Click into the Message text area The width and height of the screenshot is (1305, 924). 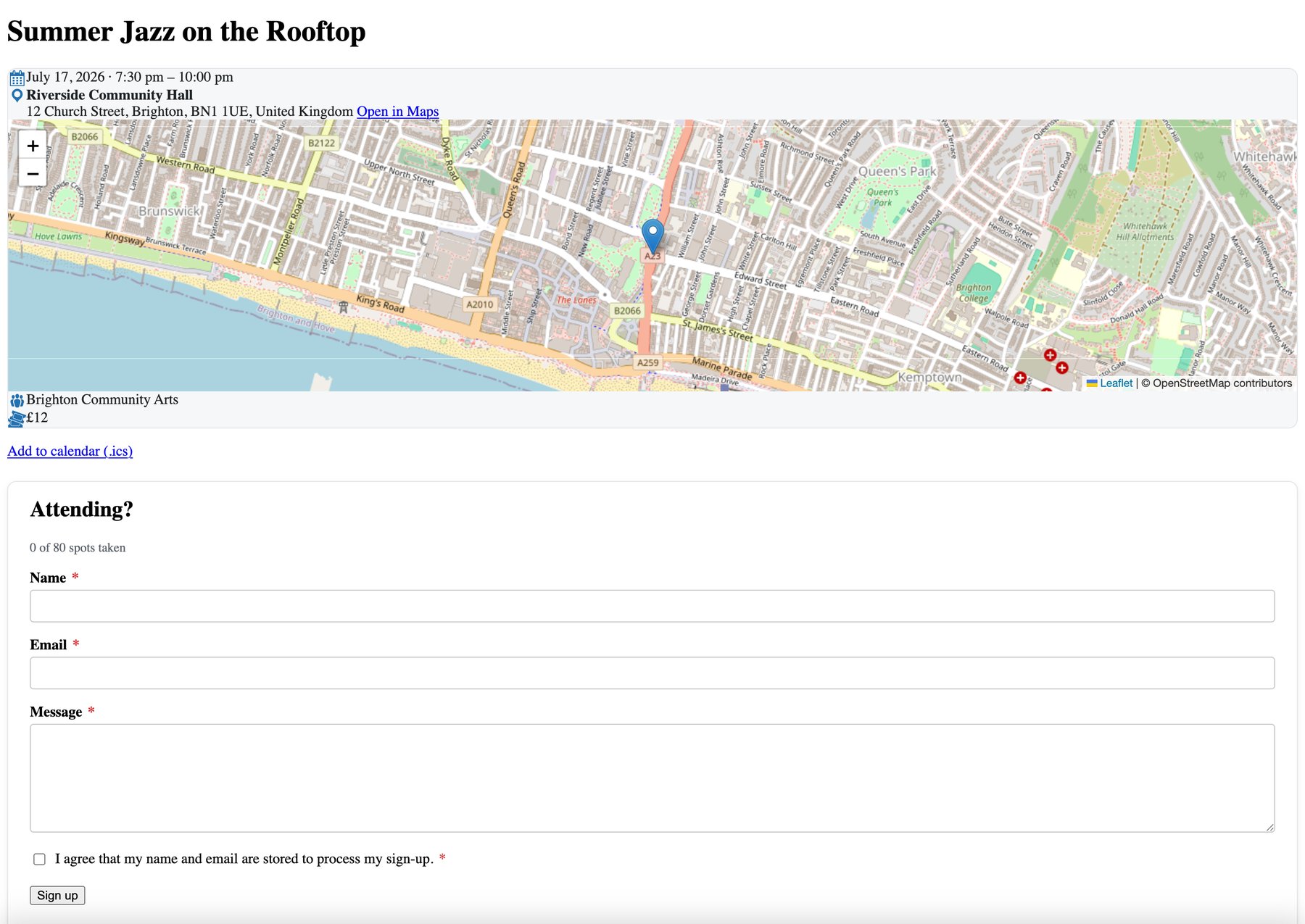point(652,778)
